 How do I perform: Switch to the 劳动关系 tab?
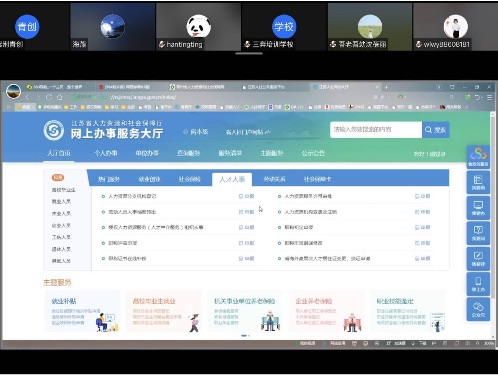[274, 179]
